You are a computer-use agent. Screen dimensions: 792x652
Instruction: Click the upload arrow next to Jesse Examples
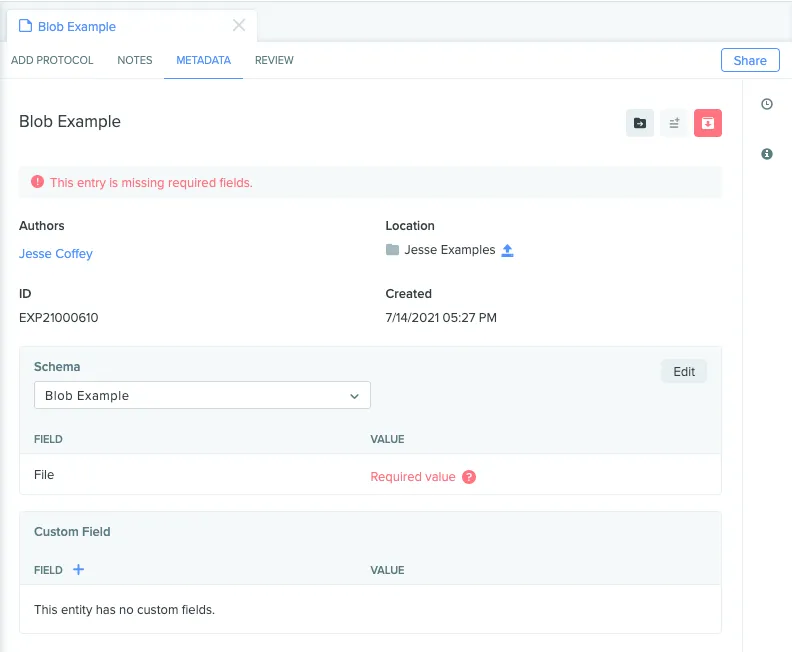coord(507,250)
